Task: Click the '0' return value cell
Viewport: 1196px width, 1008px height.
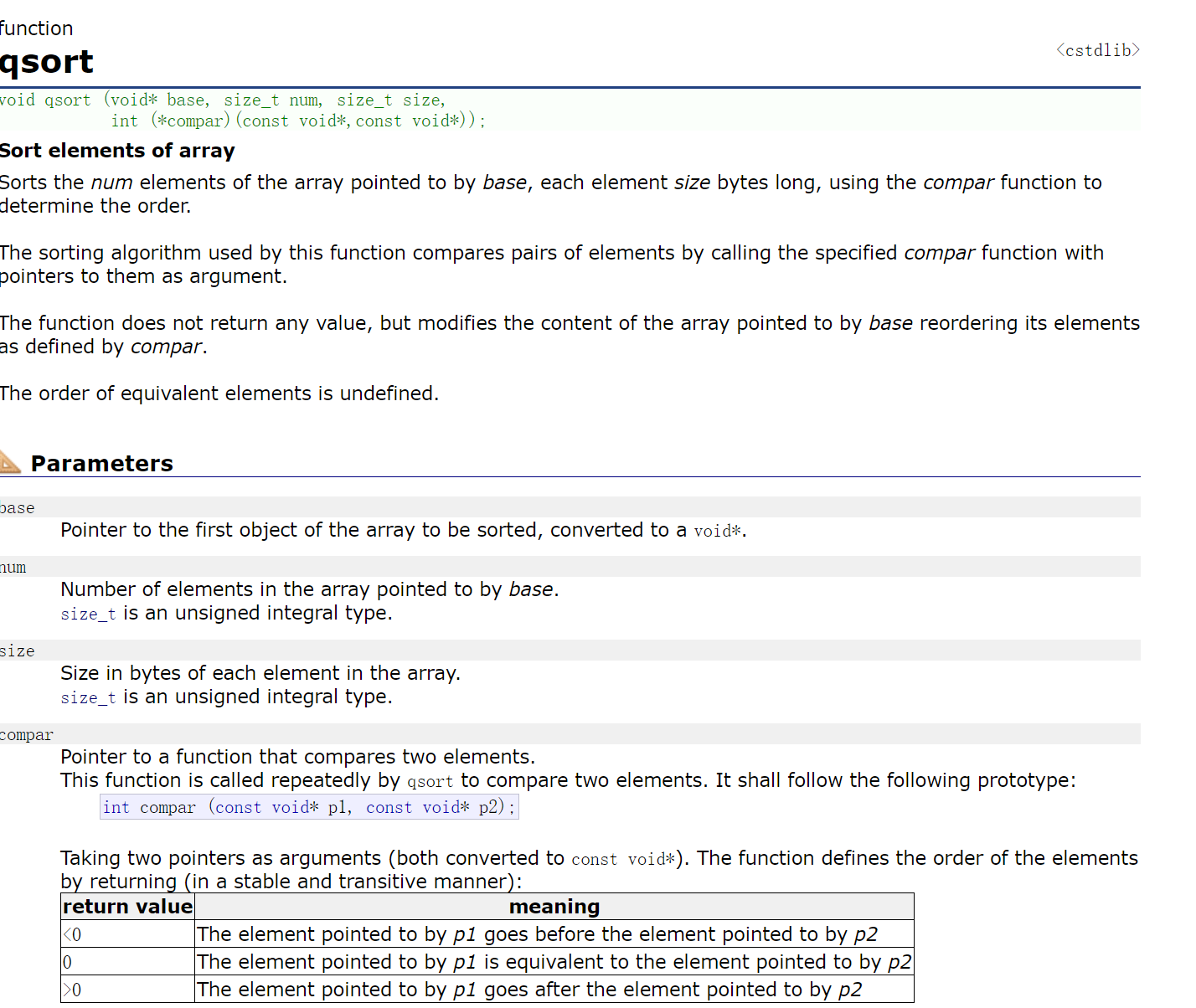Action: tap(128, 962)
